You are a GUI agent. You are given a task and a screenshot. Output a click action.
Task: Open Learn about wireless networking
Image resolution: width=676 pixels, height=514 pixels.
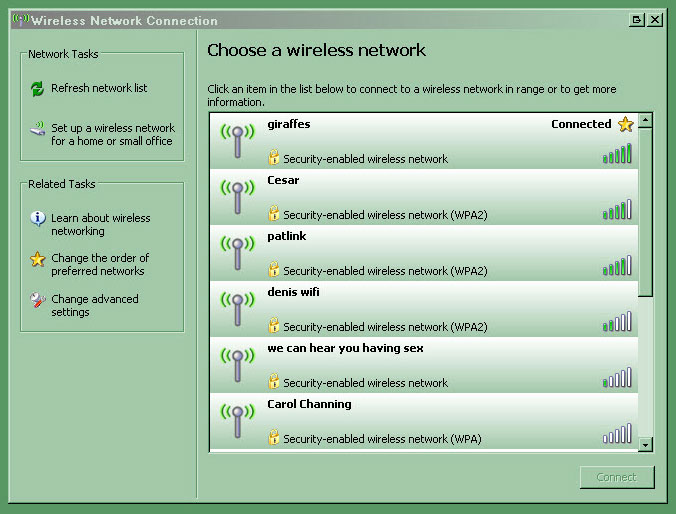click(x=100, y=224)
